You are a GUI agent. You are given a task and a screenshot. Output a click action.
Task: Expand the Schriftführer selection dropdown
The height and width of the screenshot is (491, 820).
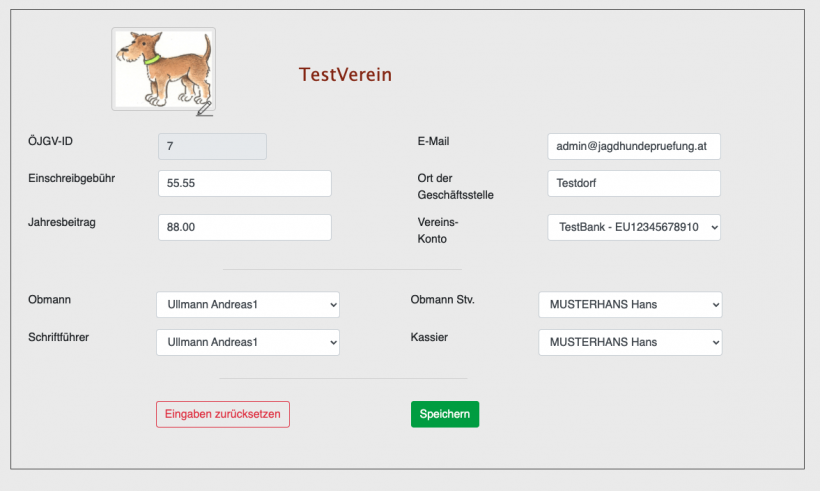[247, 342]
